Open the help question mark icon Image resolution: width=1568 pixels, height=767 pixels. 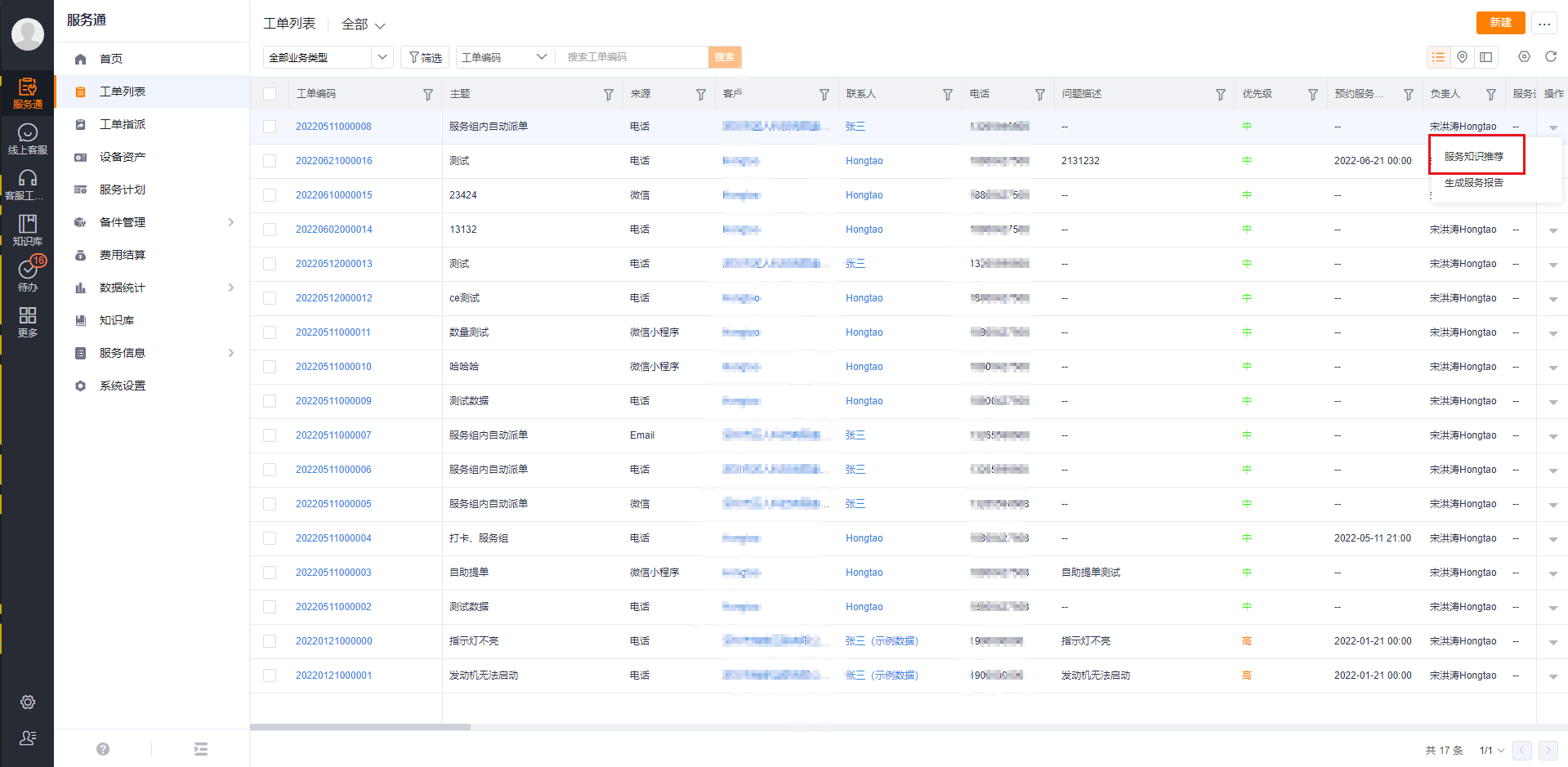click(x=103, y=749)
